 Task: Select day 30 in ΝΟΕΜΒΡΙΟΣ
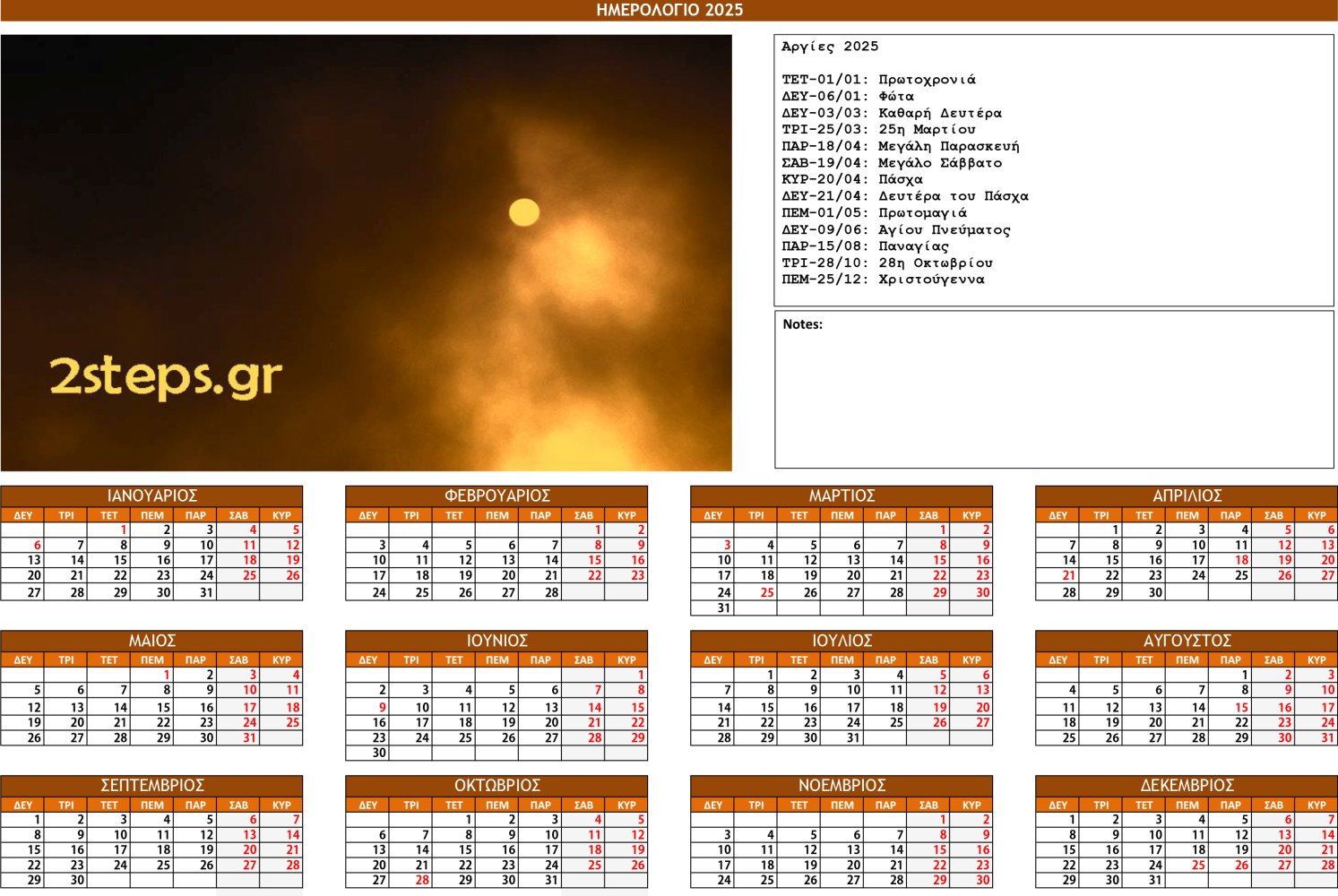pyautogui.click(x=971, y=881)
